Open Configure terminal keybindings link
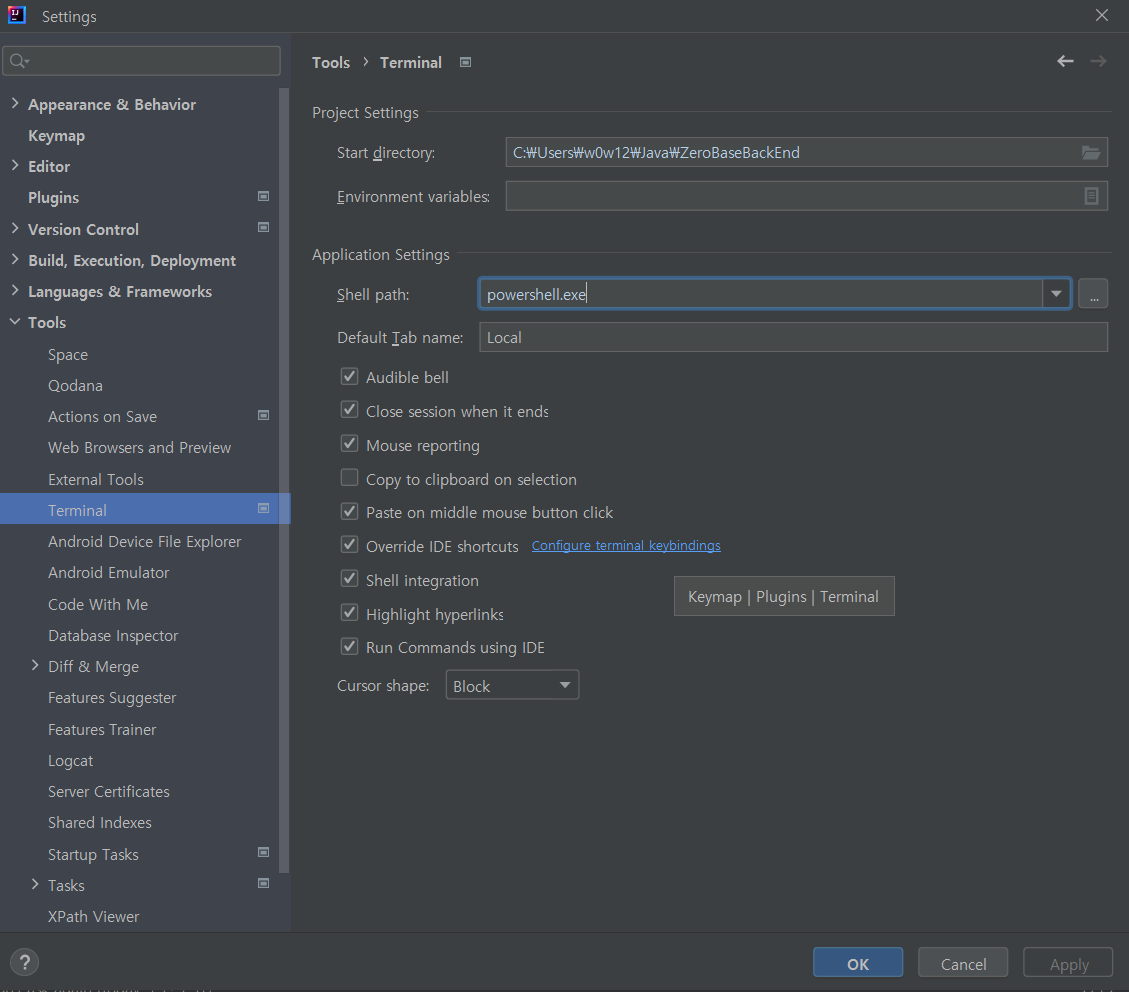Screen dimensions: 1129x992 pos(626,546)
